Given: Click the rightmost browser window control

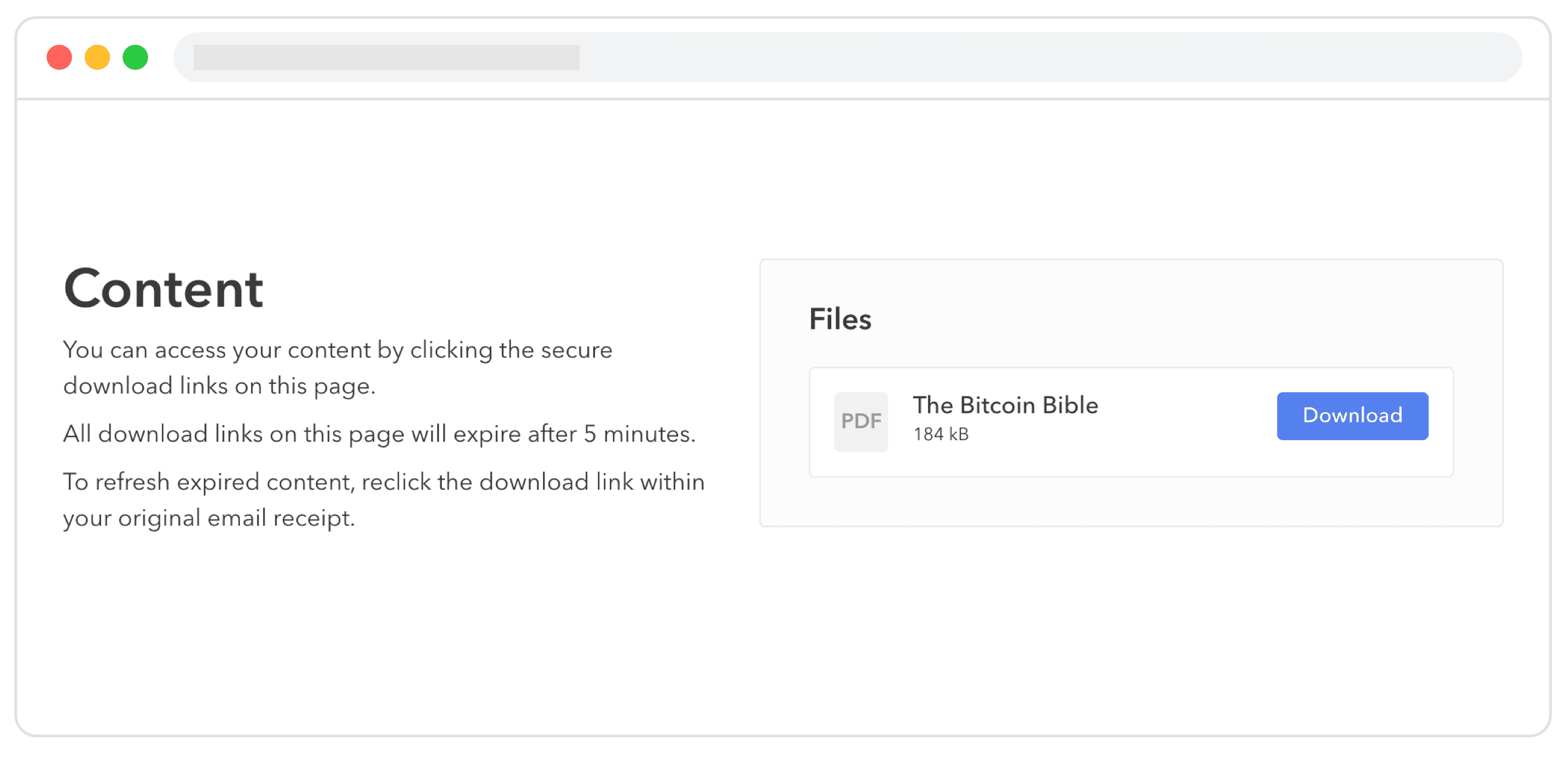Looking at the screenshot, I should pos(135,58).
